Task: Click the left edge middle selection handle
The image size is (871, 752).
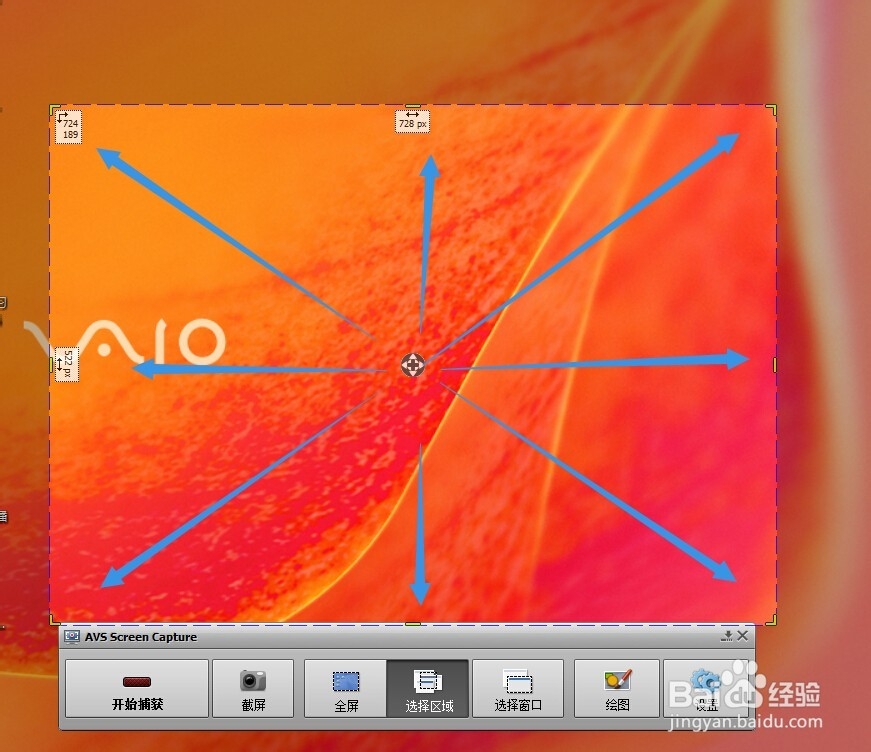Action: pos(51,365)
